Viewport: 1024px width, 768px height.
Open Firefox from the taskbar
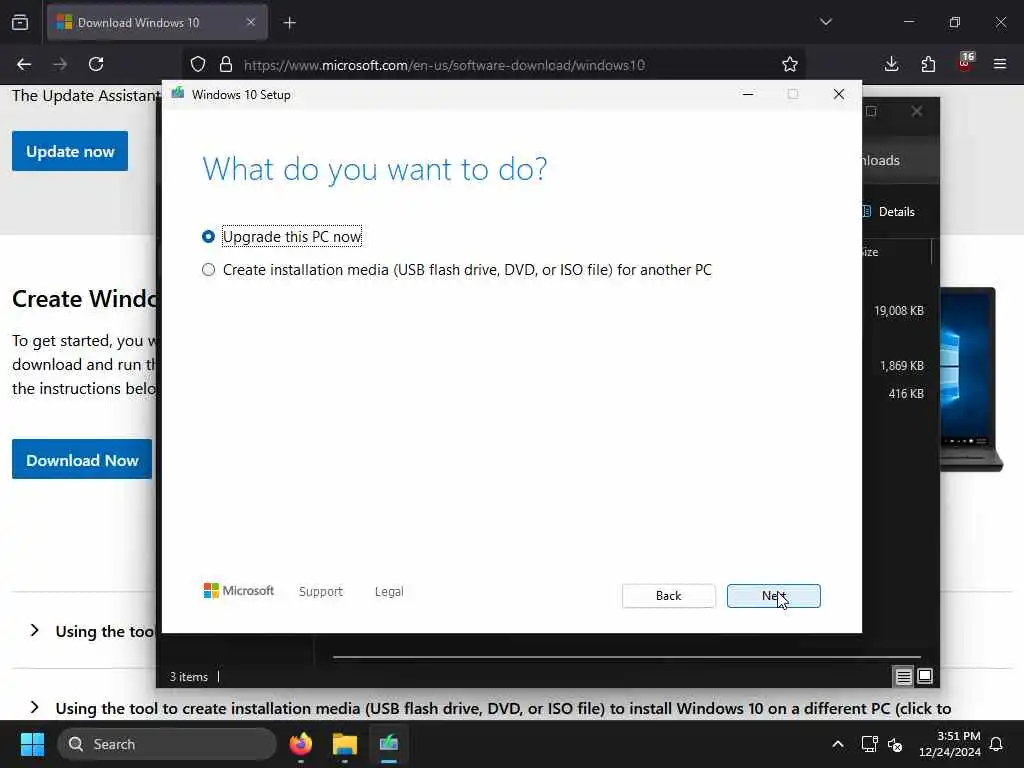coord(301,744)
